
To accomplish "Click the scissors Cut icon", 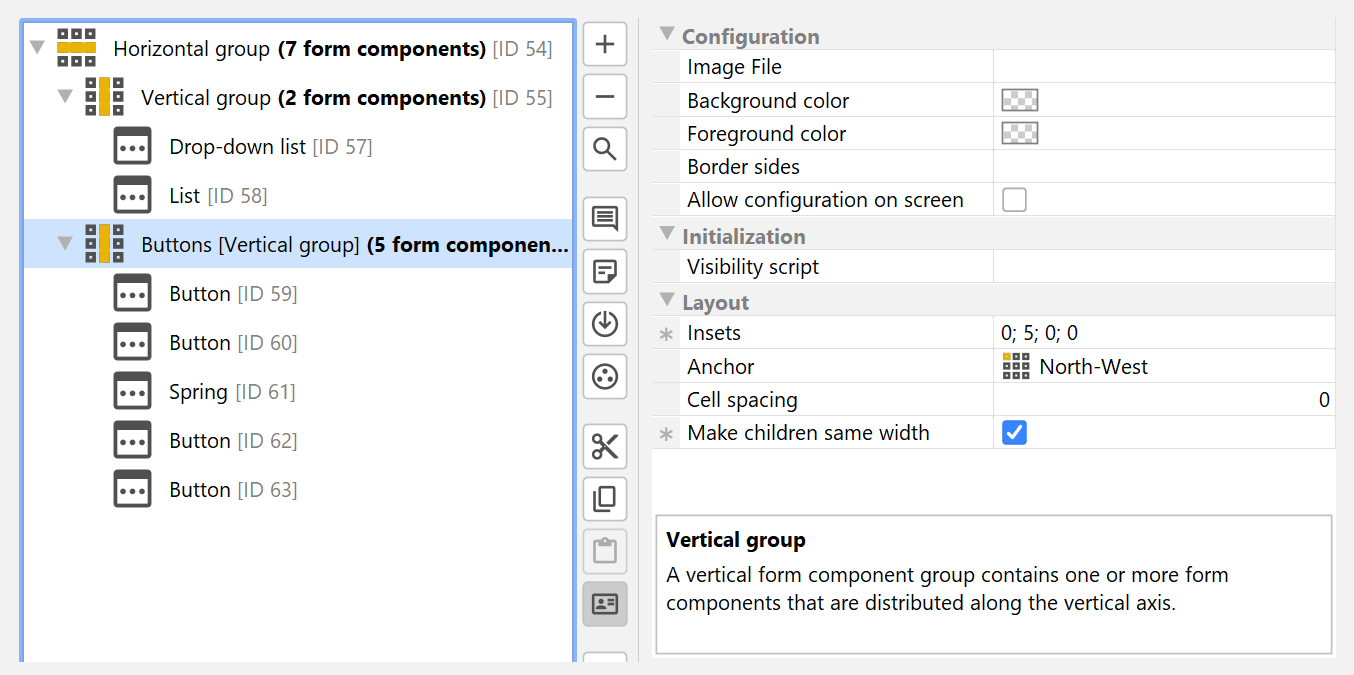I will 605,446.
